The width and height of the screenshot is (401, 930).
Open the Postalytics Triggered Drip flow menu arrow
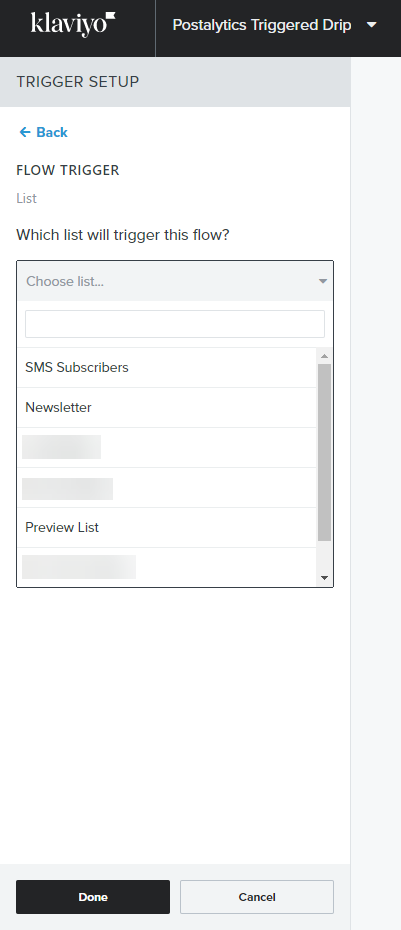(372, 25)
